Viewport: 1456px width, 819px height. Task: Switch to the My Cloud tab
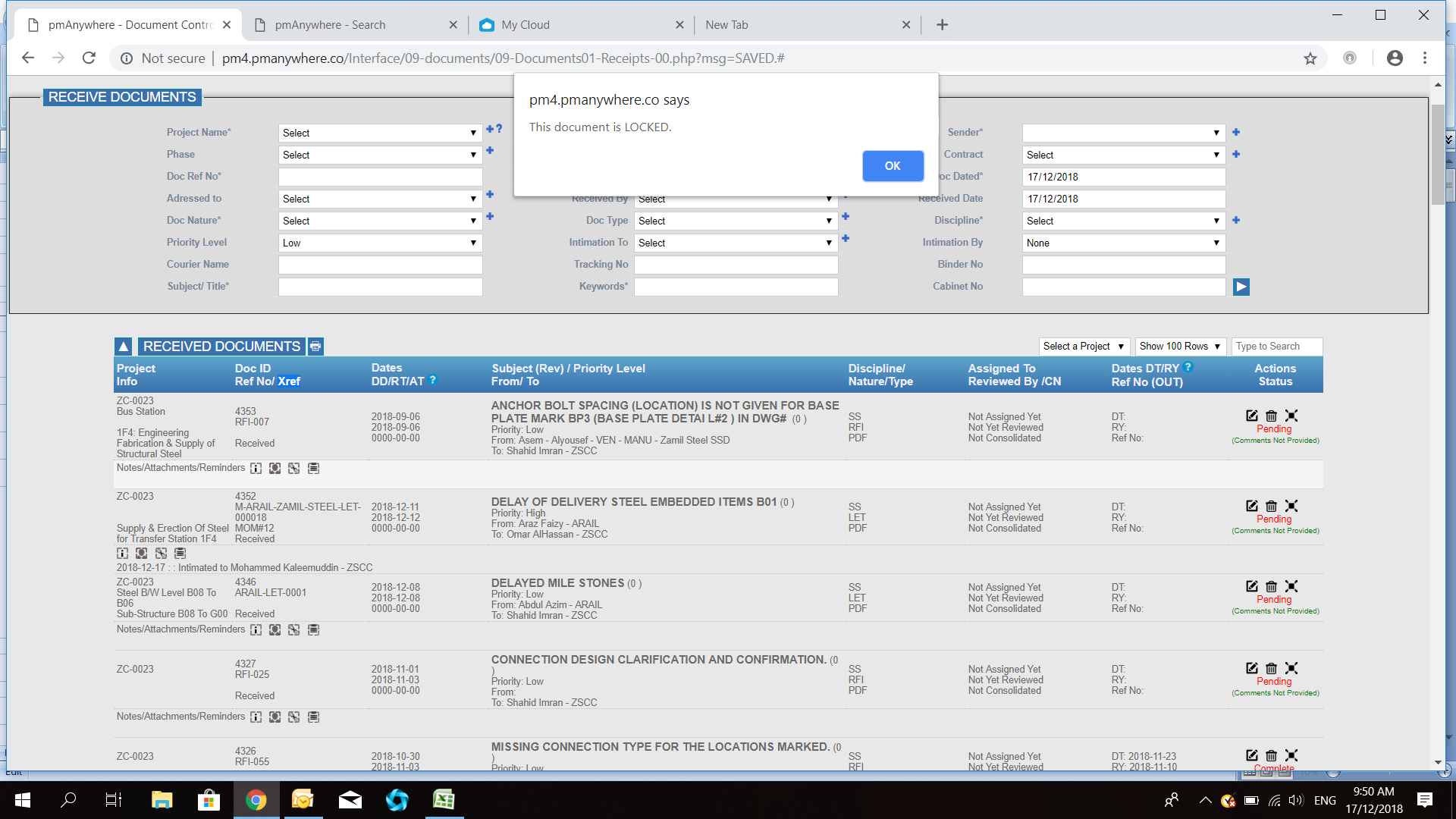tap(526, 25)
